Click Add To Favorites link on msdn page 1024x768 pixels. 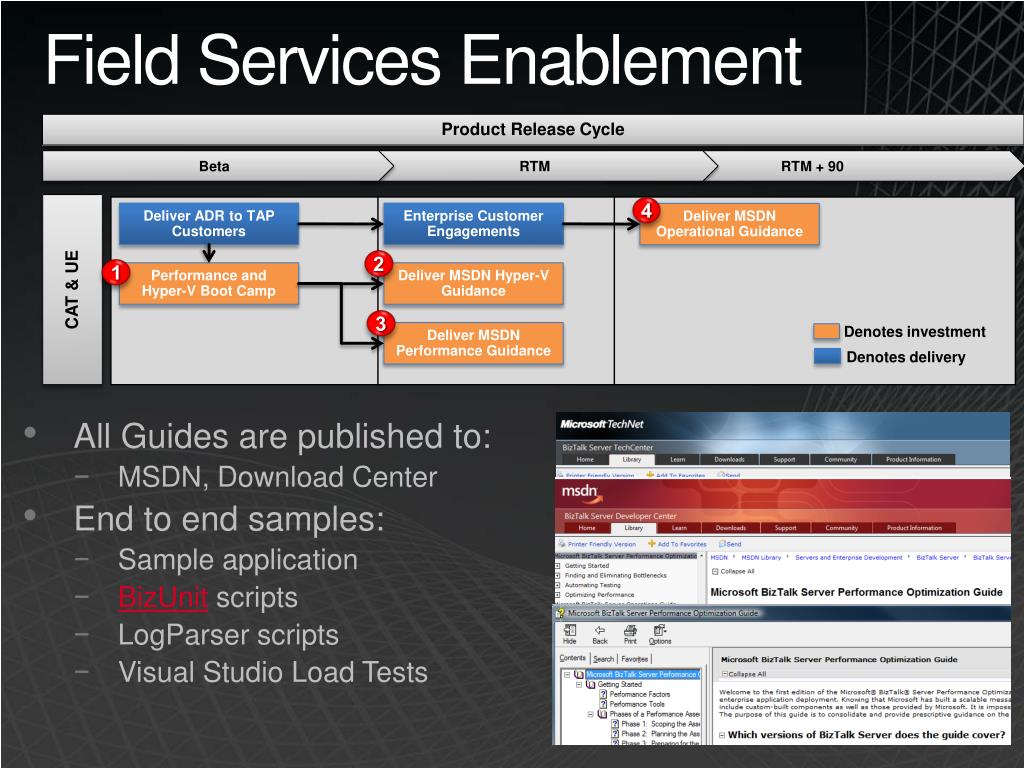point(682,543)
